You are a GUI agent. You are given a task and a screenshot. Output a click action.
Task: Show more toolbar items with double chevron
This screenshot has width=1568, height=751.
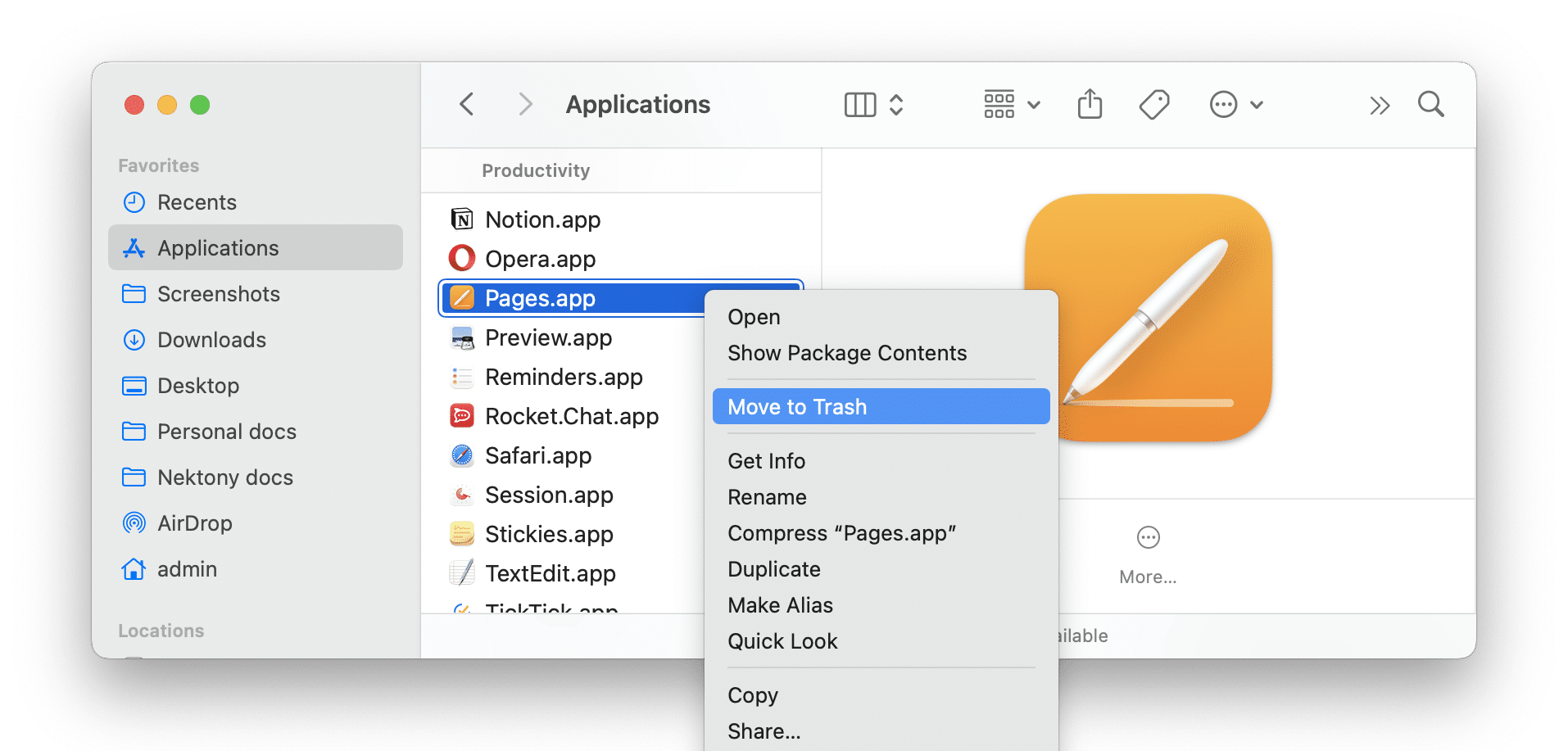(1380, 105)
